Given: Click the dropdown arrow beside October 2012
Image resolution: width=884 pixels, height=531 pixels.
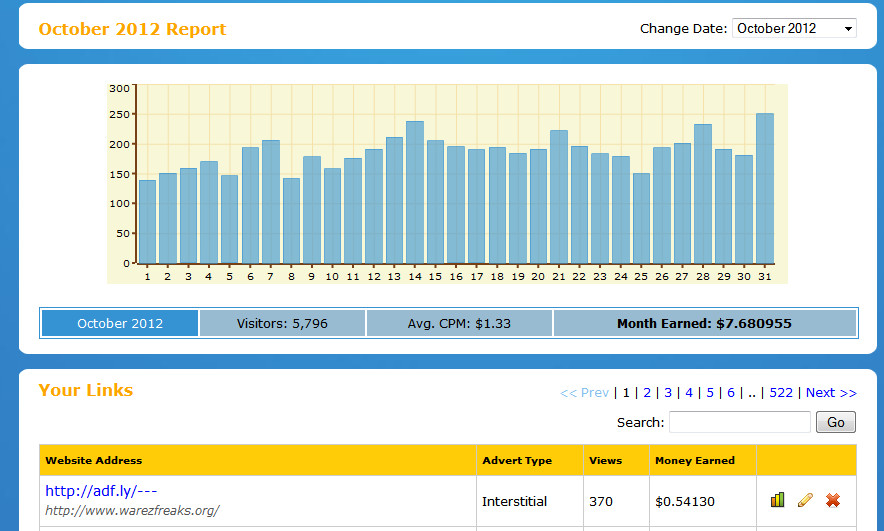Looking at the screenshot, I should pyautogui.click(x=848, y=29).
